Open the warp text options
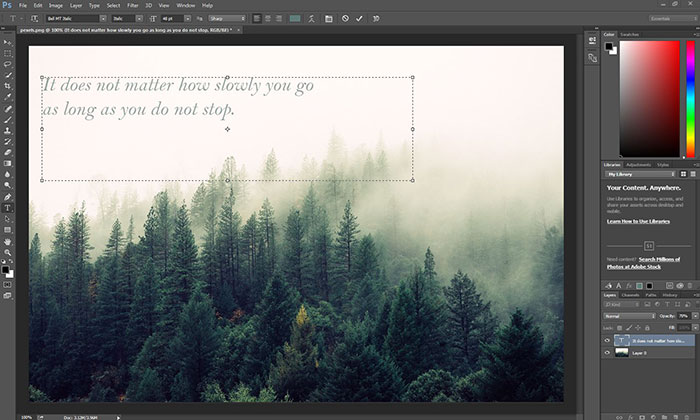The width and height of the screenshot is (700, 420). (313, 18)
